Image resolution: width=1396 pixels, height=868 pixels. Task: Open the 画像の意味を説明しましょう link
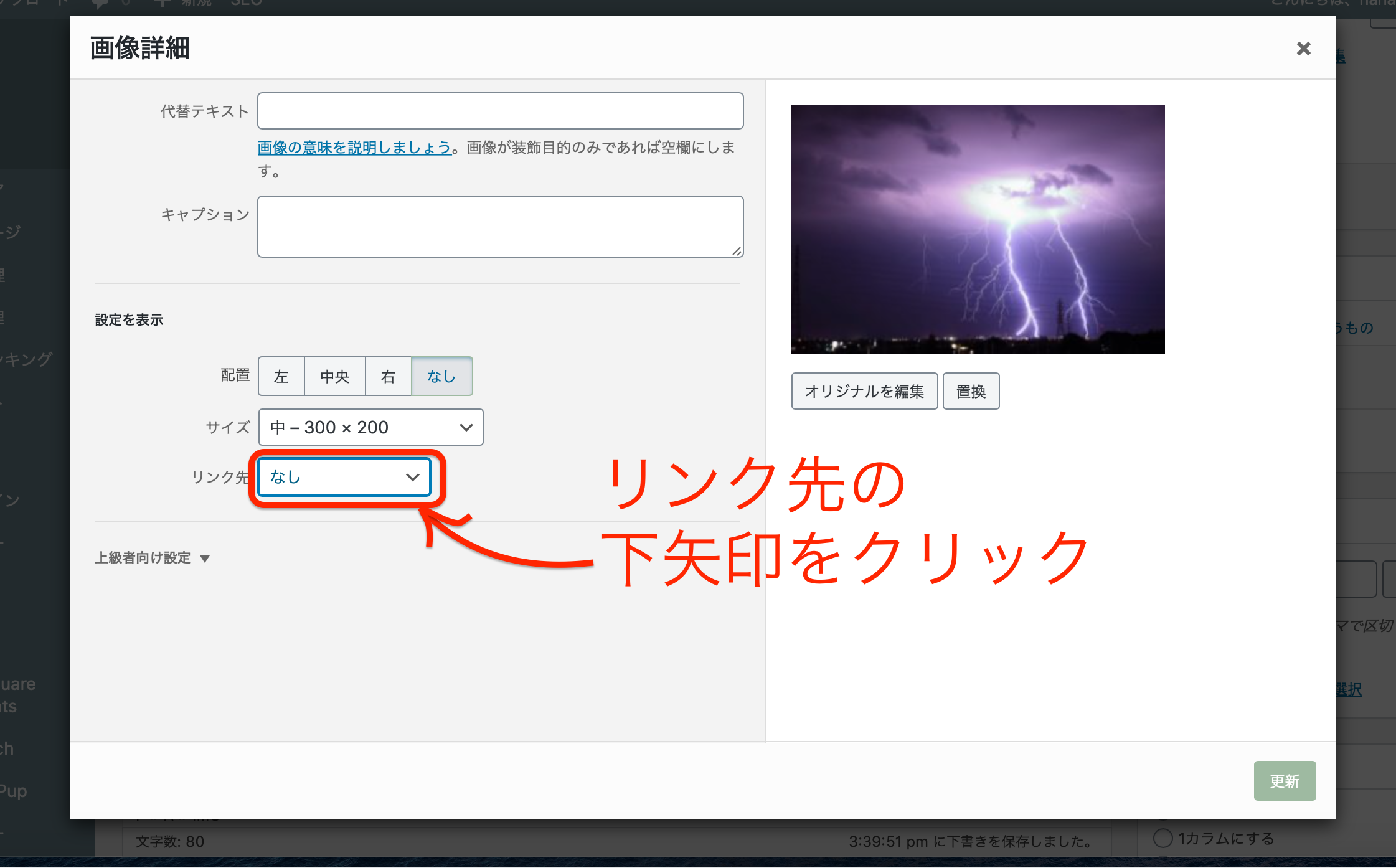pyautogui.click(x=354, y=148)
